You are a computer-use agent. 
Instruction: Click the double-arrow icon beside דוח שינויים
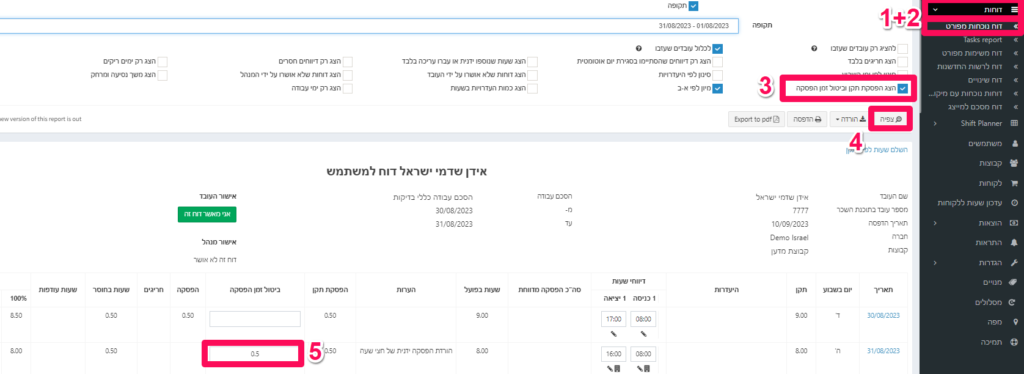pyautogui.click(x=1016, y=80)
